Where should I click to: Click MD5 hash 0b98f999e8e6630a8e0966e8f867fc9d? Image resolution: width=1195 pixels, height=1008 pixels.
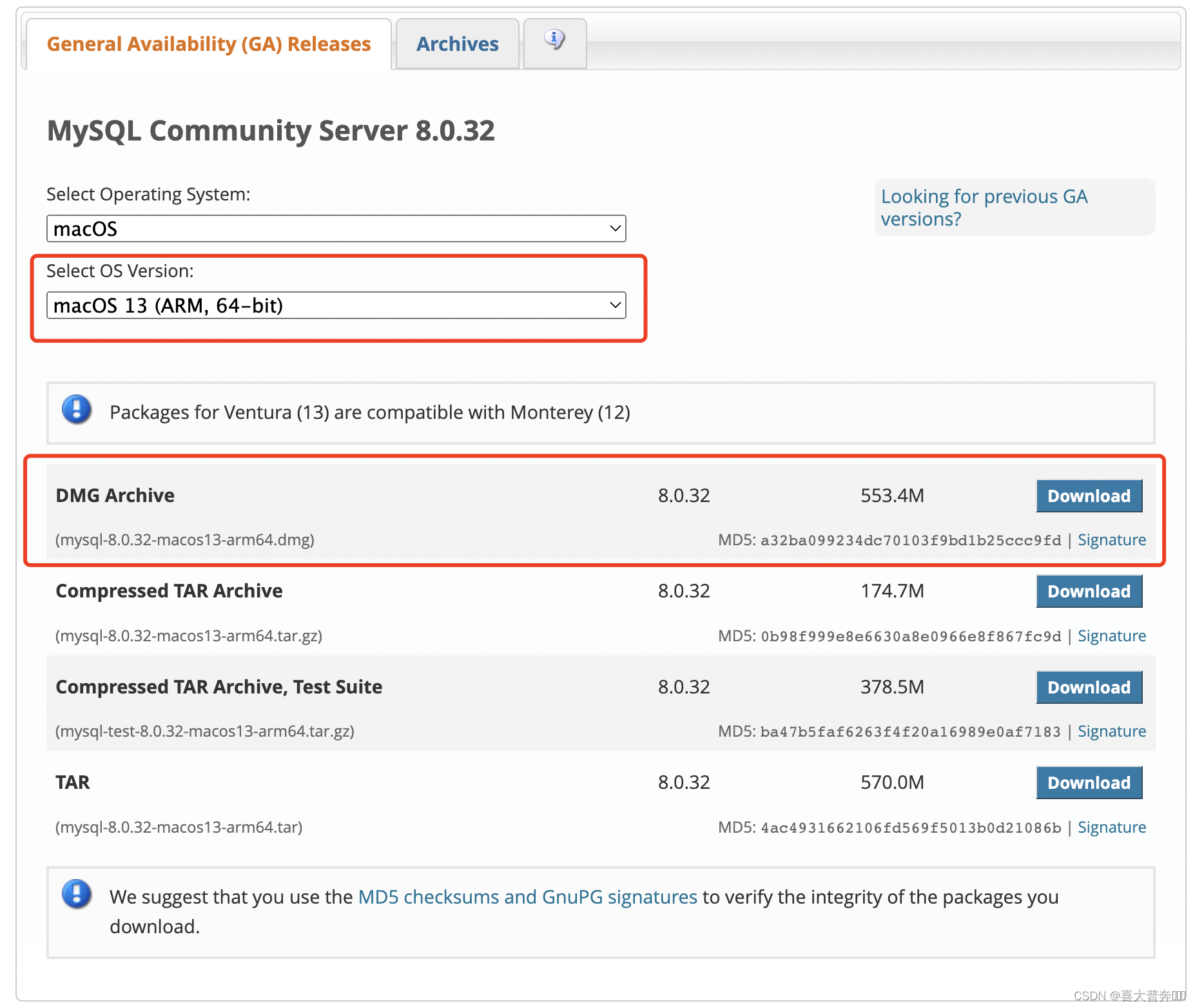coord(911,637)
